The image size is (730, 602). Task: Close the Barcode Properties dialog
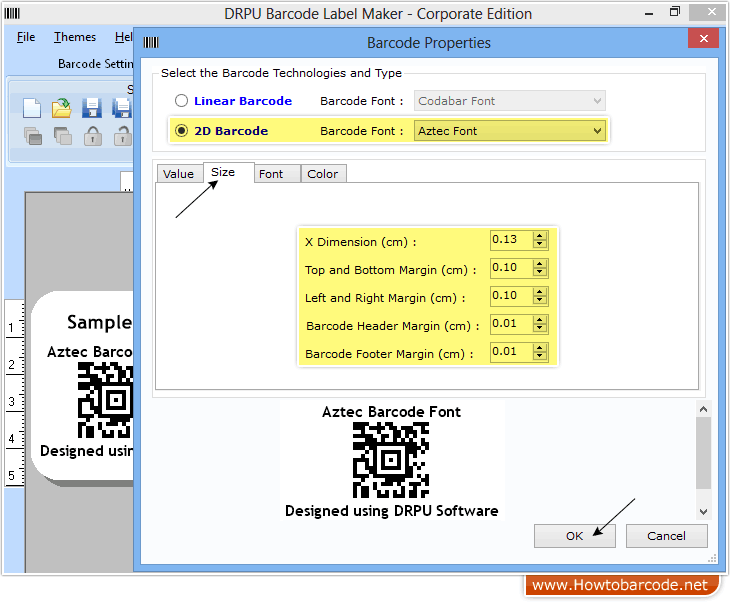tap(703, 38)
